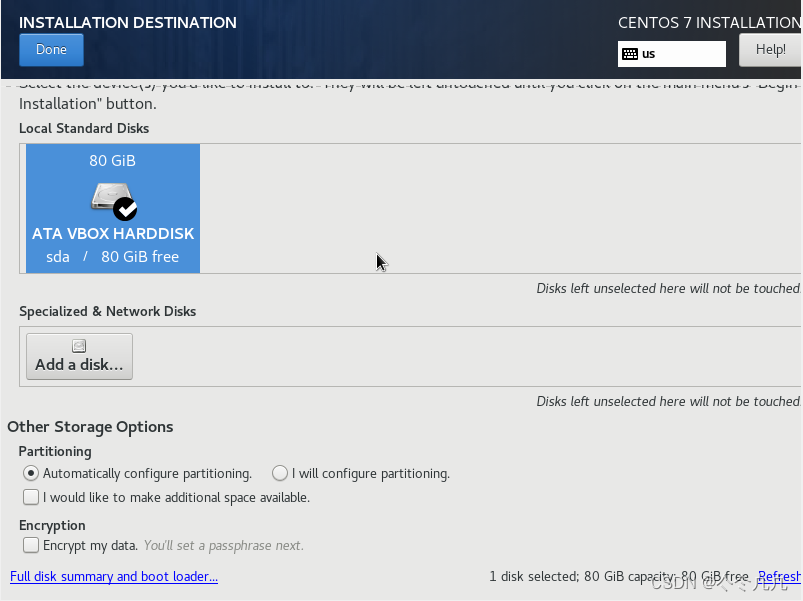
Task: Click the INSTALLATION DESTINATION title
Action: (128, 23)
